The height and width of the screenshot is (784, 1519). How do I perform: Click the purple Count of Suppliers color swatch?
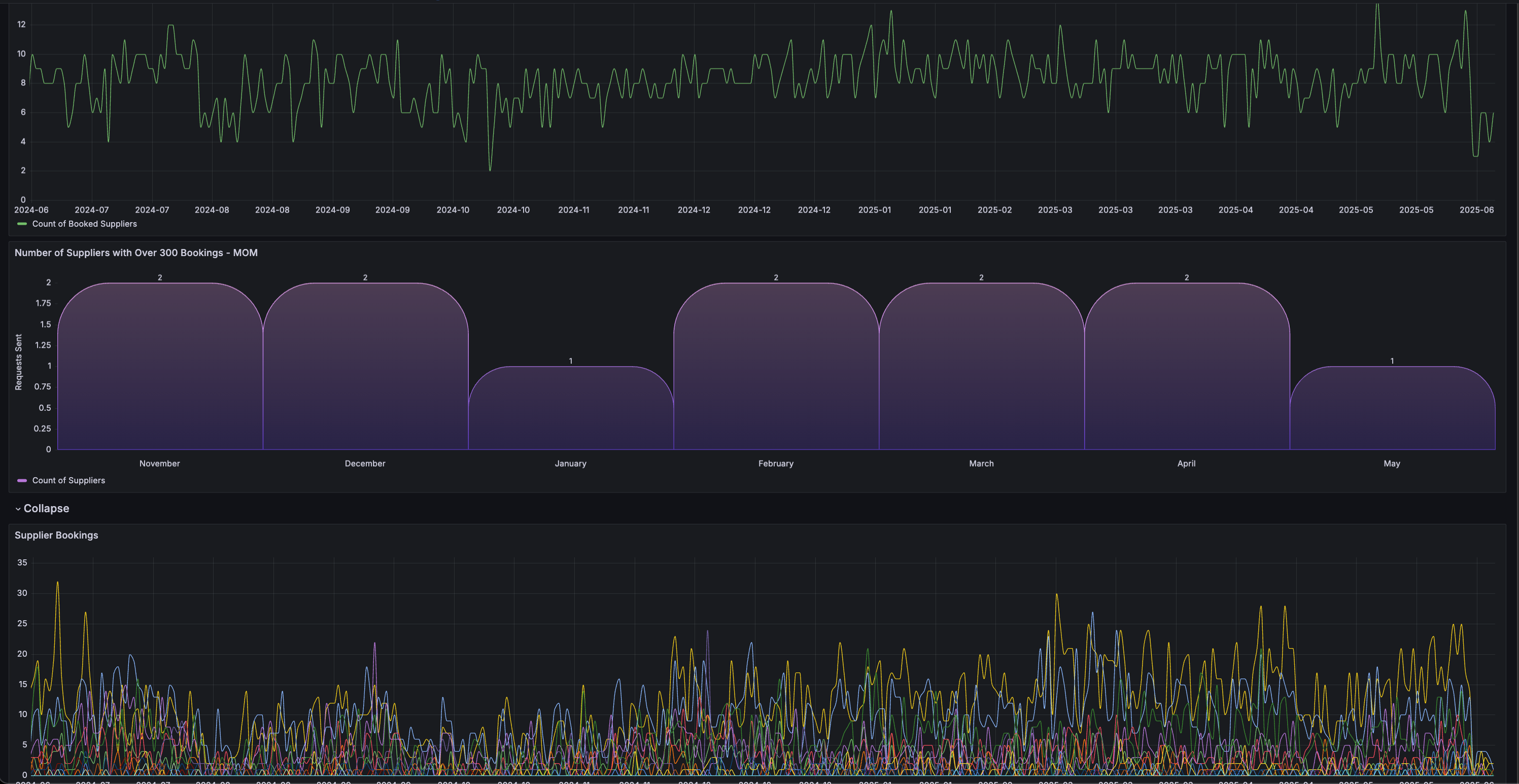coord(22,480)
